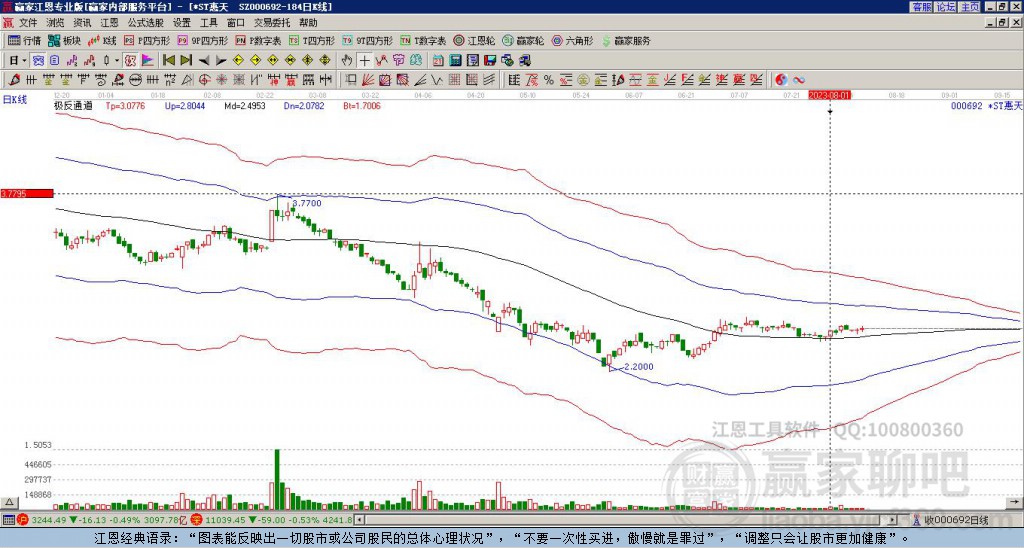This screenshot has height=548, width=1024.
Task: Open the 文件 menu
Action: [27, 23]
